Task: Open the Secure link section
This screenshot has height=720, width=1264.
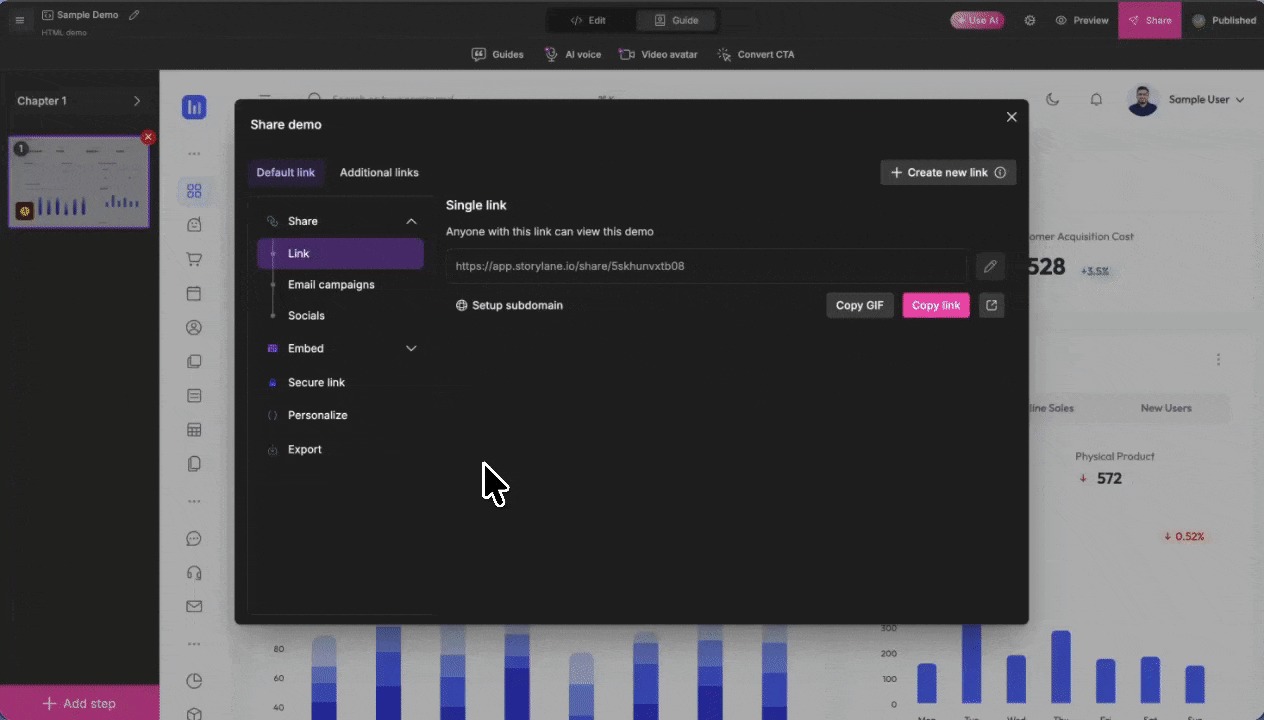Action: coord(316,382)
